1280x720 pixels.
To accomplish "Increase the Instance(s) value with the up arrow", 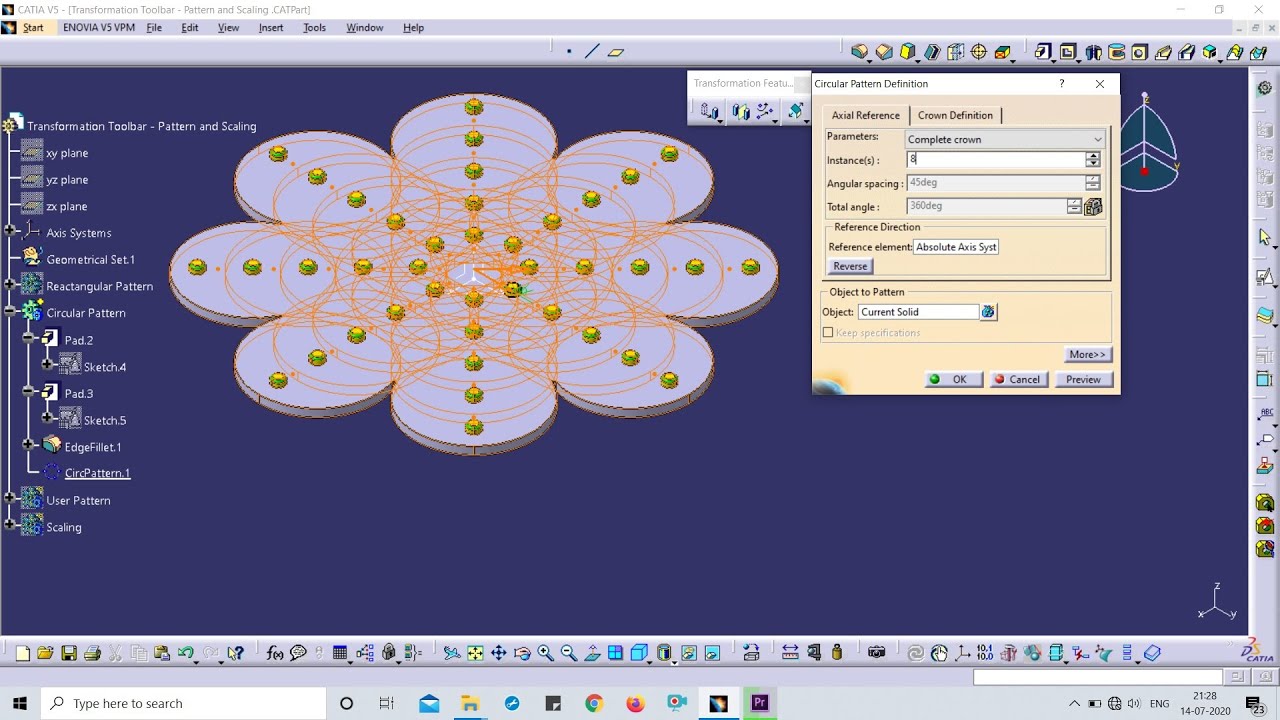I will point(1093,155).
